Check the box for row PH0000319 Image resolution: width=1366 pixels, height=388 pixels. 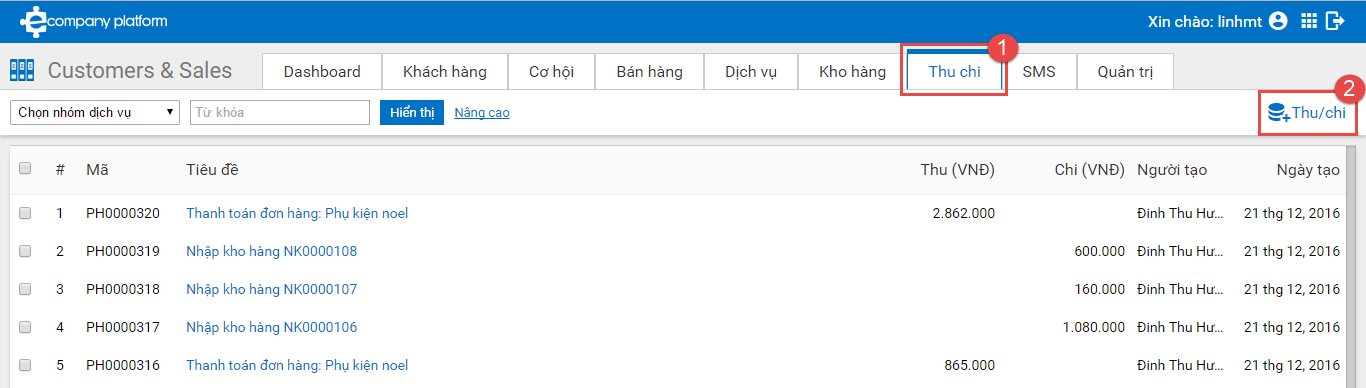[25, 251]
